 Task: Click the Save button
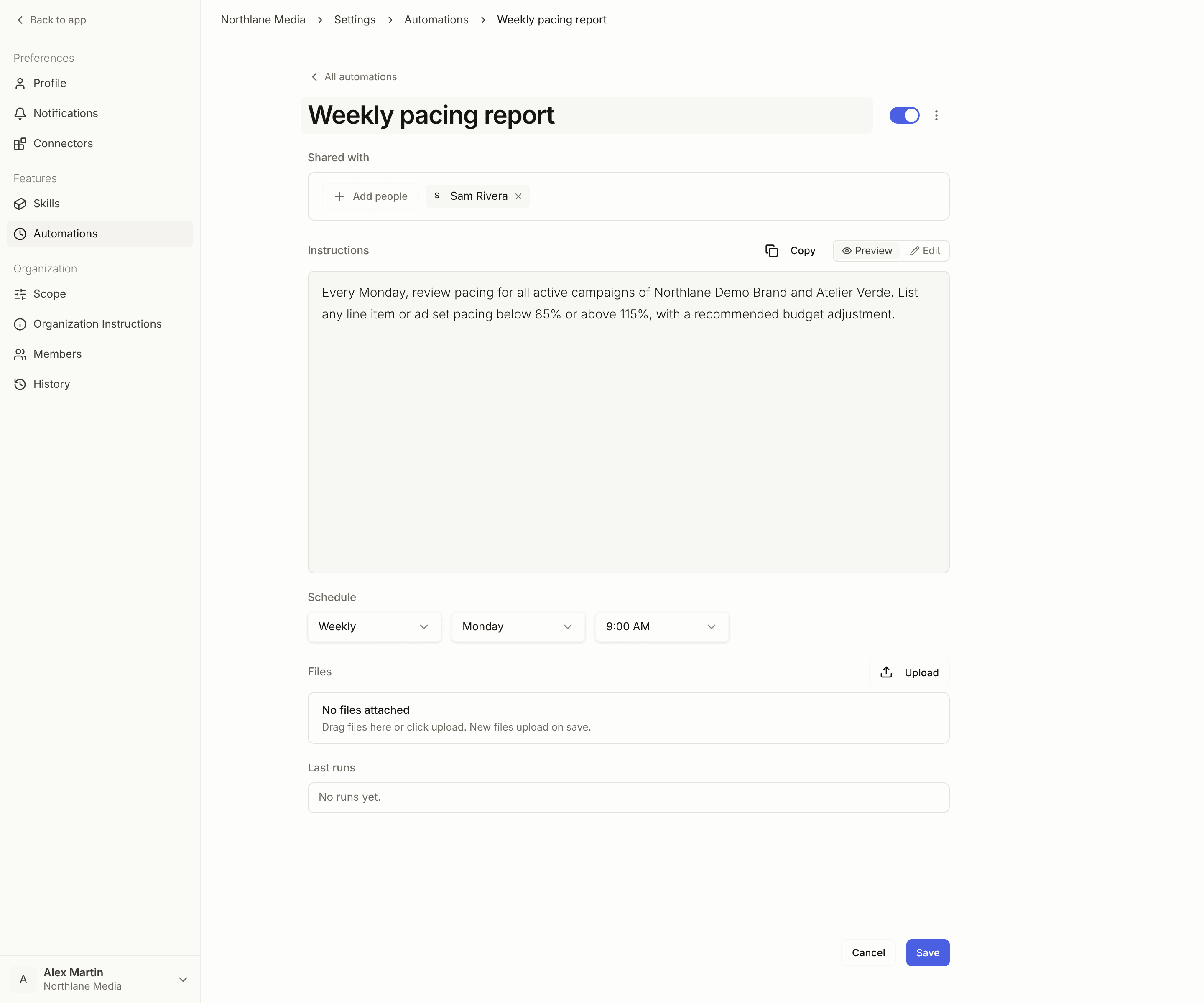[x=928, y=952]
